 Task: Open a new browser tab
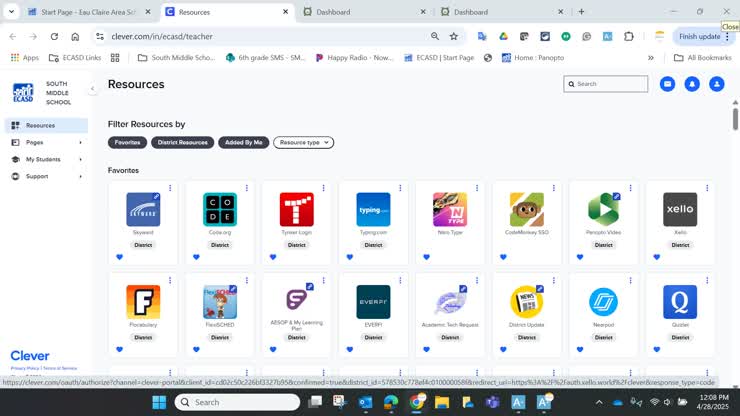pyautogui.click(x=581, y=12)
